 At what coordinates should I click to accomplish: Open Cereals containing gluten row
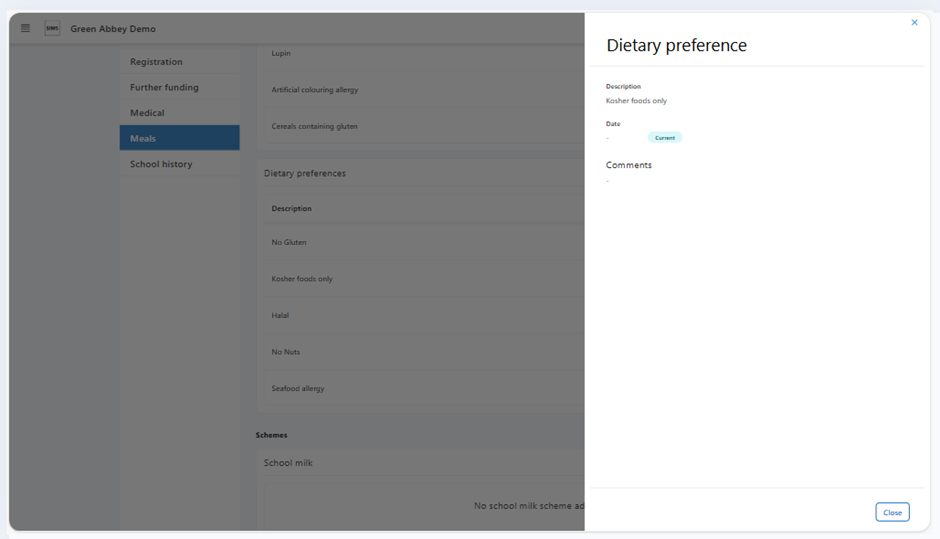[x=314, y=126]
